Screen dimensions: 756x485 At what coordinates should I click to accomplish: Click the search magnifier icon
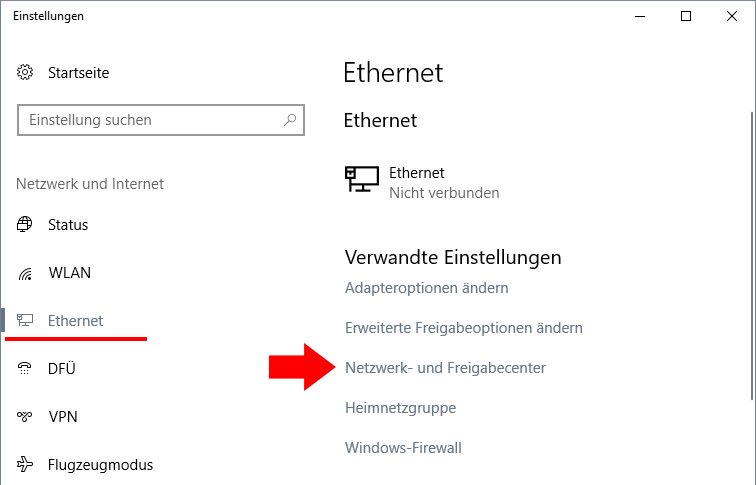[x=290, y=120]
